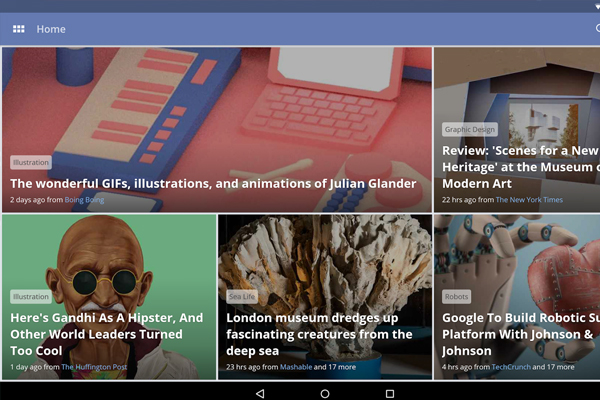Select the Illustration tag on Julian Glander story

[31, 162]
